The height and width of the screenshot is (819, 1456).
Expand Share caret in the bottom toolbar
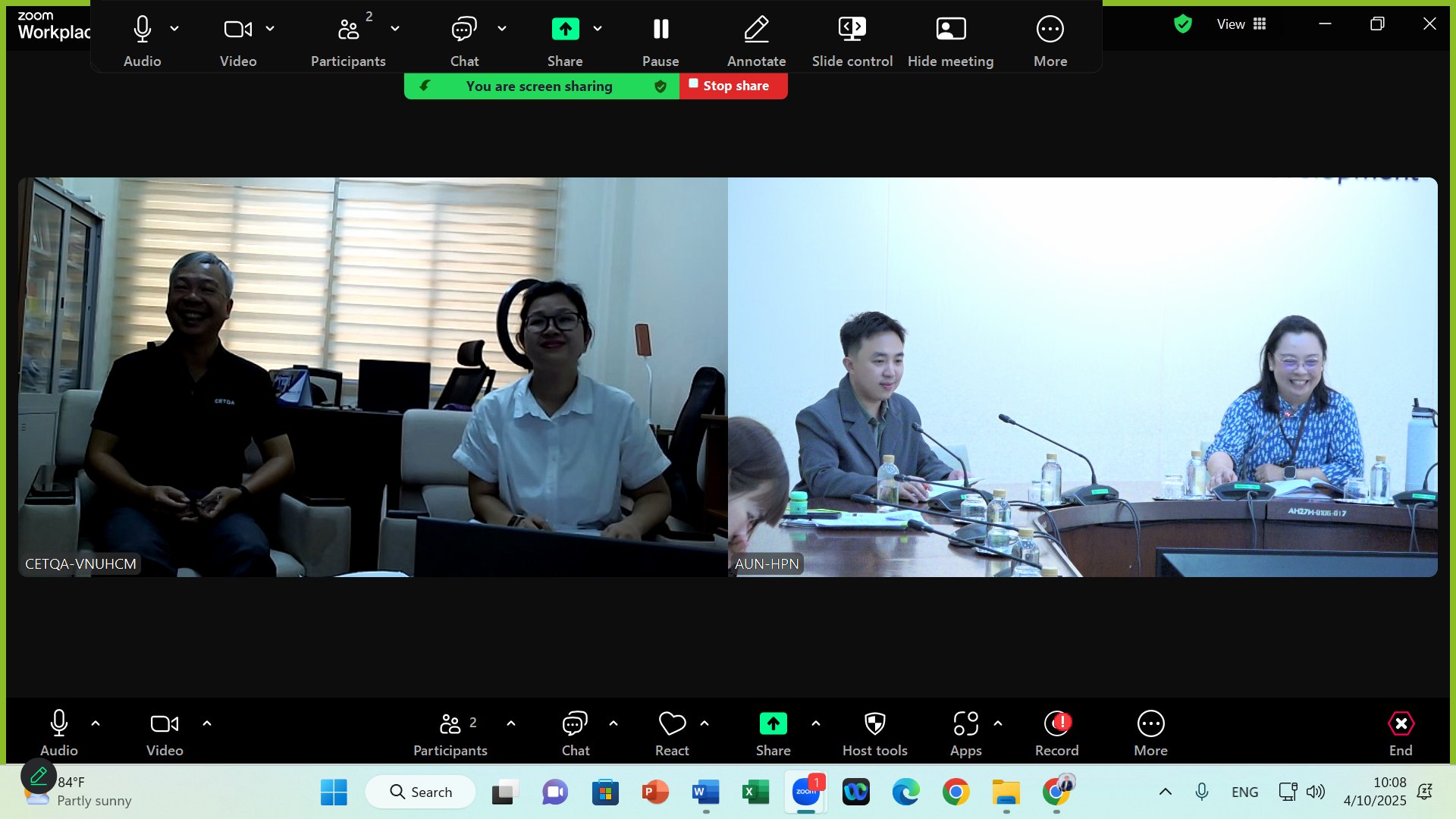[816, 723]
